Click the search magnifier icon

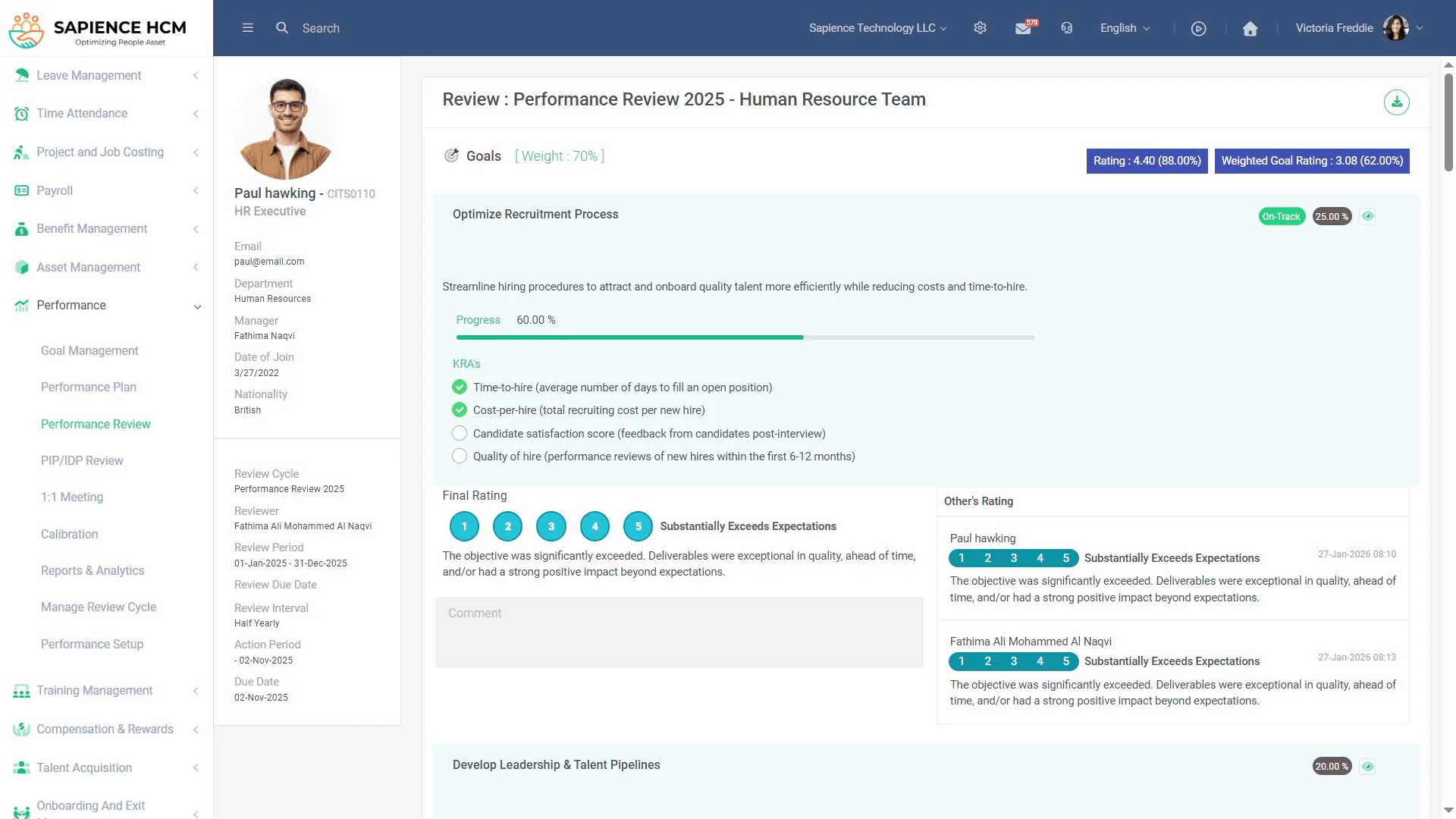point(282,28)
